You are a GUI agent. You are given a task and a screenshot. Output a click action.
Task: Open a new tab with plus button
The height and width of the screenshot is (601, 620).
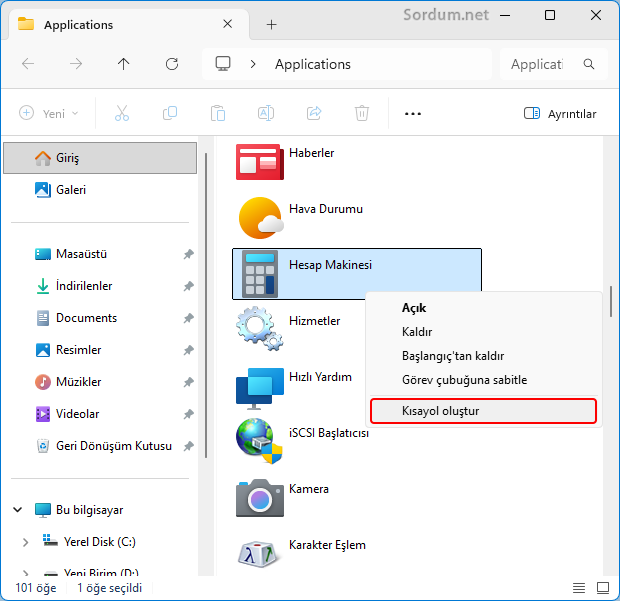pos(271,24)
